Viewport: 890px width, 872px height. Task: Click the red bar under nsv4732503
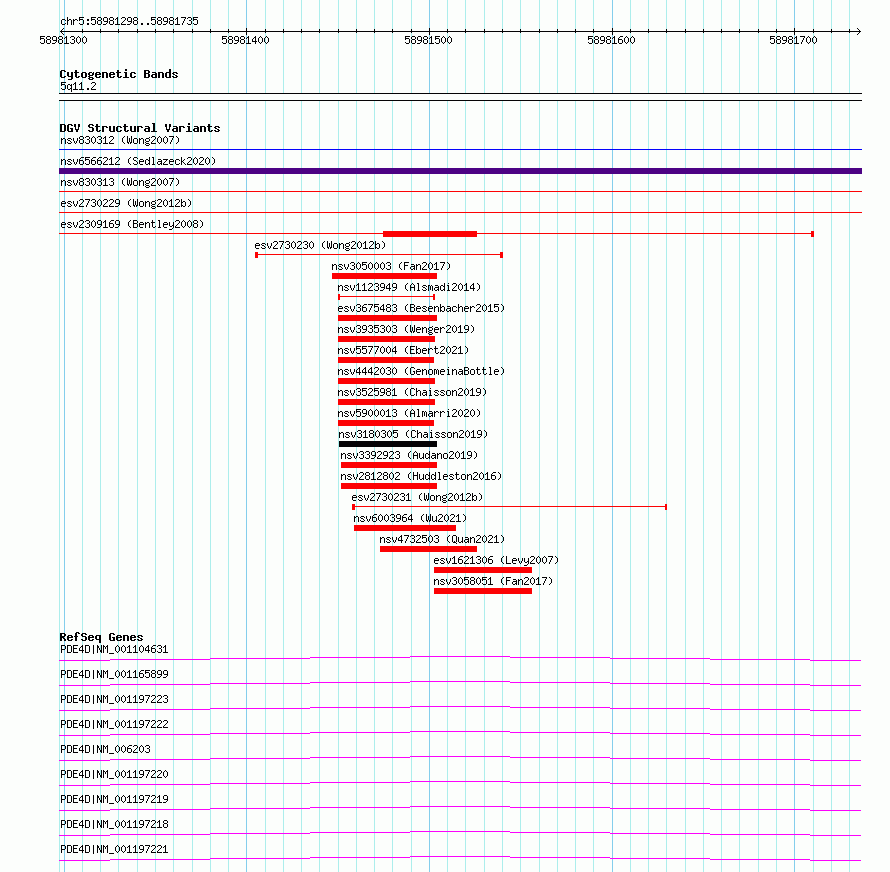tap(429, 549)
